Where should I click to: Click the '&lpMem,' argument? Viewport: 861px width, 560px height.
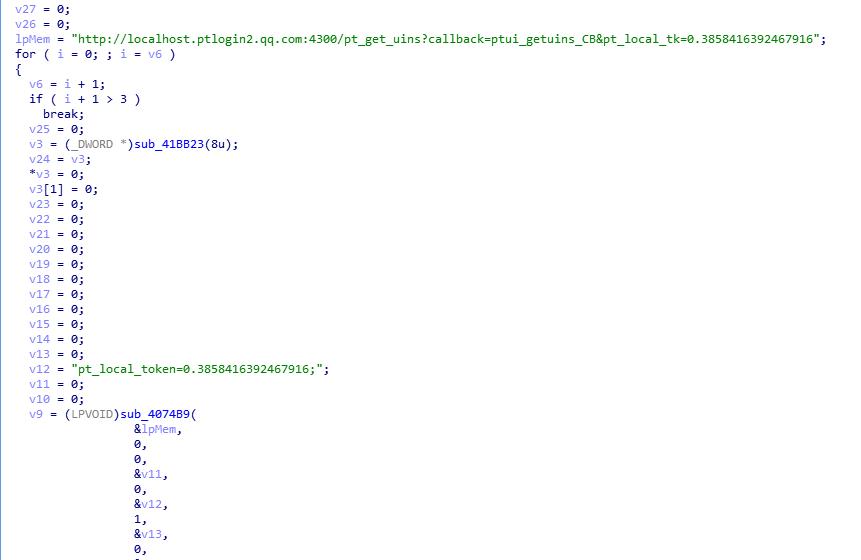tap(158, 429)
